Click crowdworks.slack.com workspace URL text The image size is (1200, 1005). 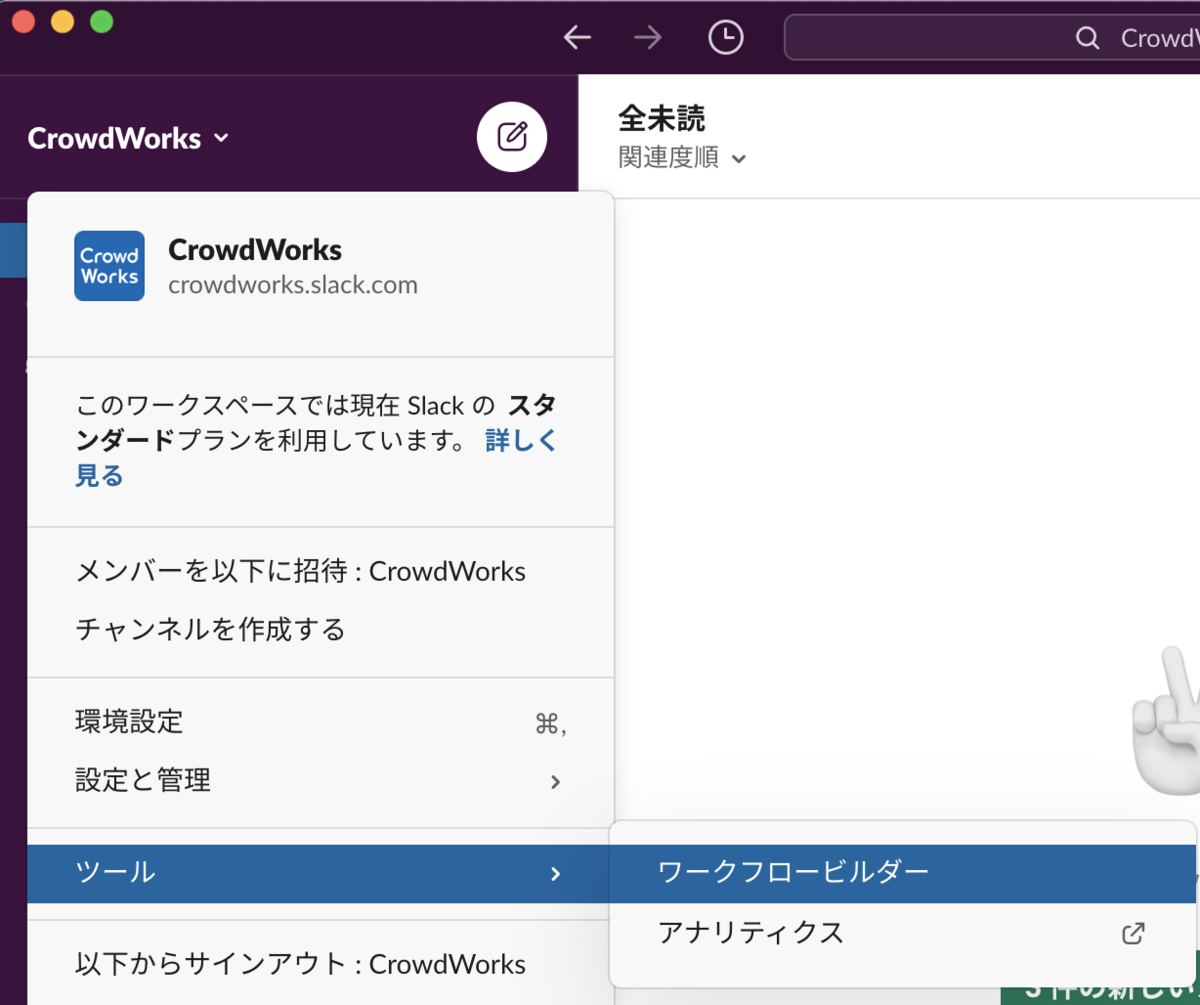click(x=293, y=285)
